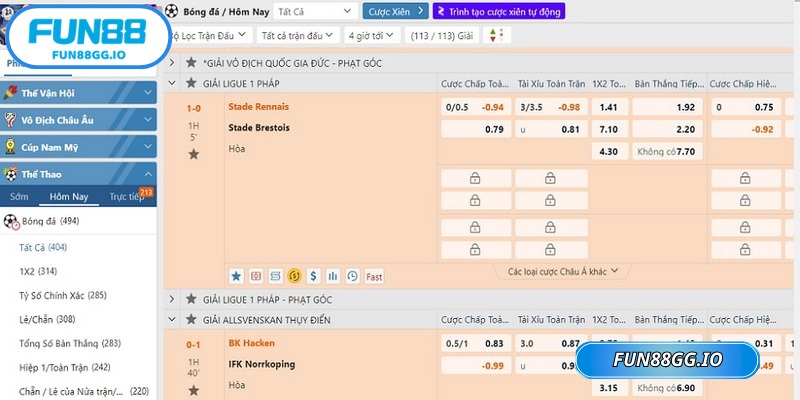Toggle the favorite star for Giải Allsvenskan Thụy Điển
800x400 pixels.
pyautogui.click(x=191, y=319)
